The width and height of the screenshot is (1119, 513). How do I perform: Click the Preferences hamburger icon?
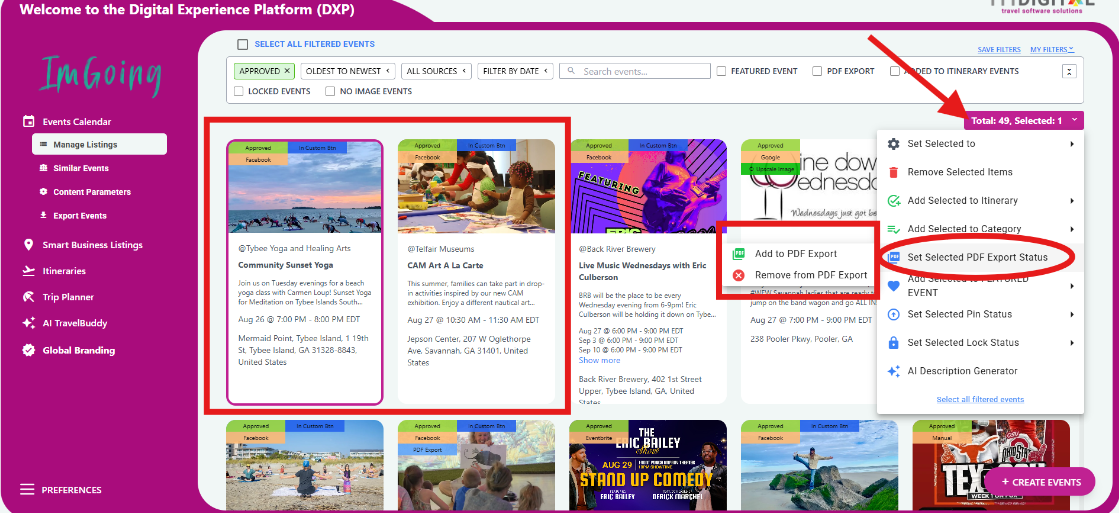coord(27,489)
